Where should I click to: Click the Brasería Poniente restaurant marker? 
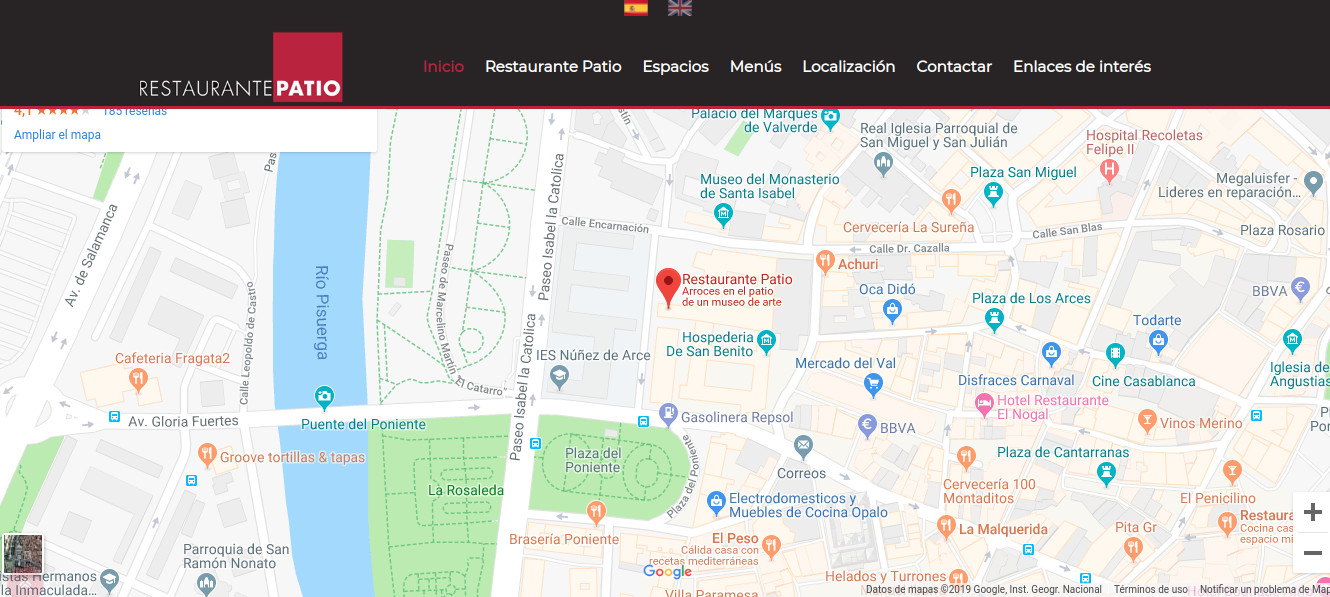point(596,513)
